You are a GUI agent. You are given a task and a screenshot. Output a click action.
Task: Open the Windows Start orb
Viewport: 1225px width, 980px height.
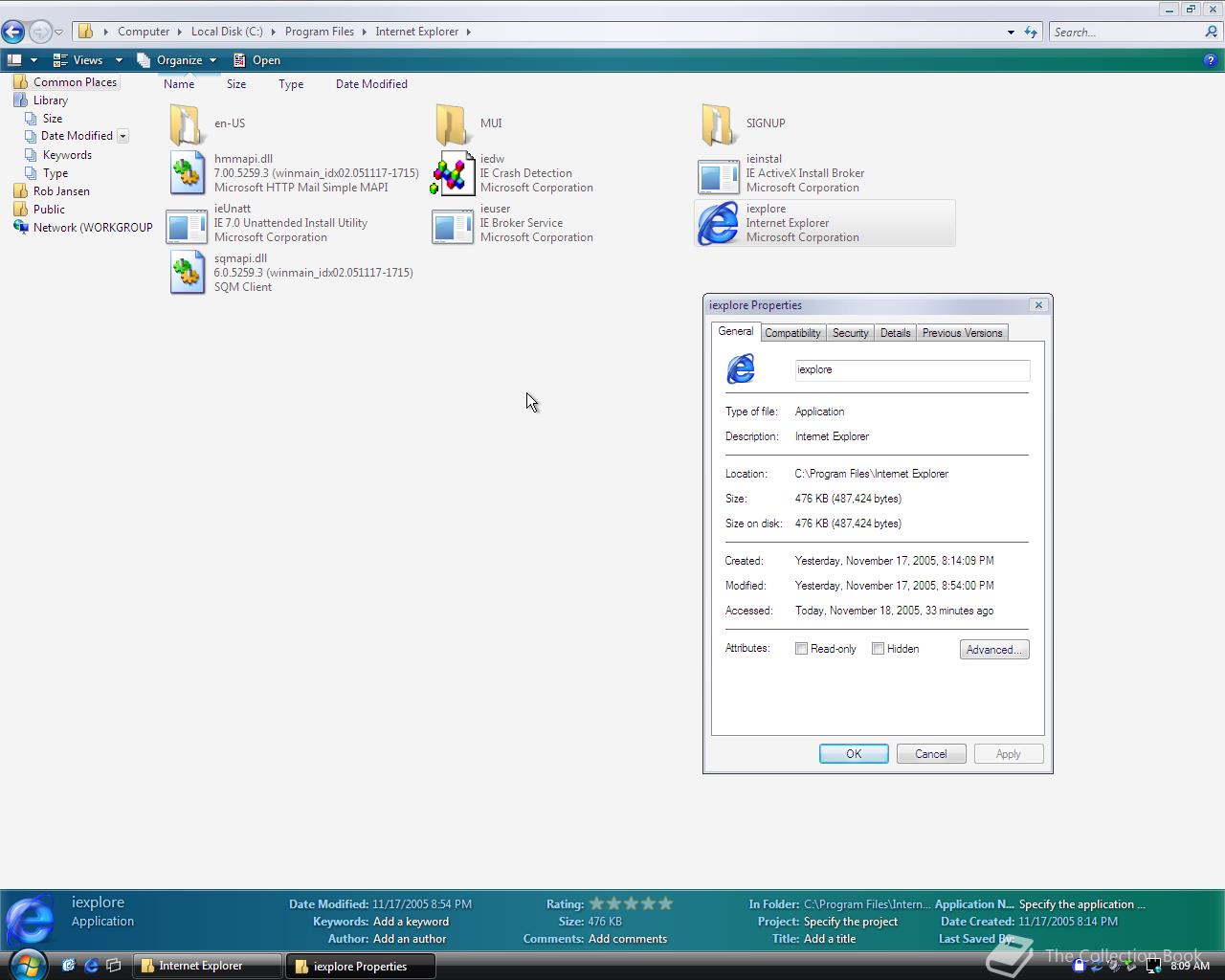point(27,964)
